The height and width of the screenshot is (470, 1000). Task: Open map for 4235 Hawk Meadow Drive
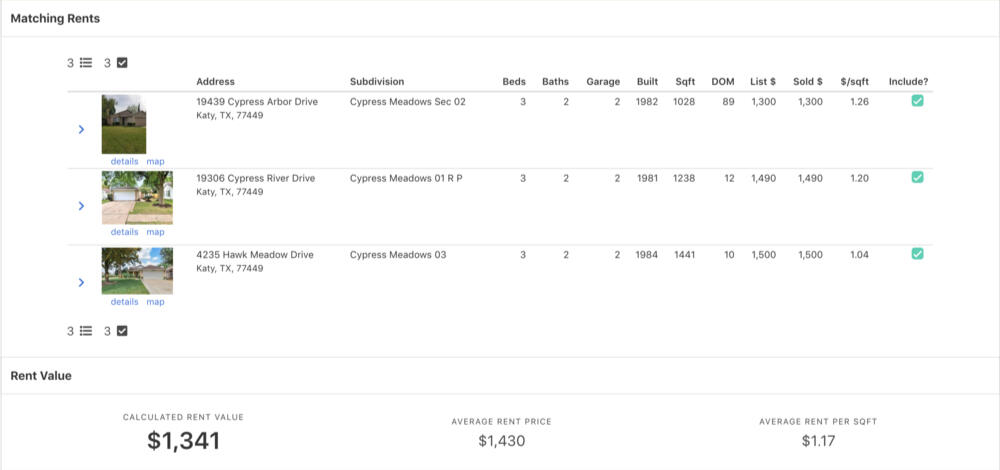point(155,302)
